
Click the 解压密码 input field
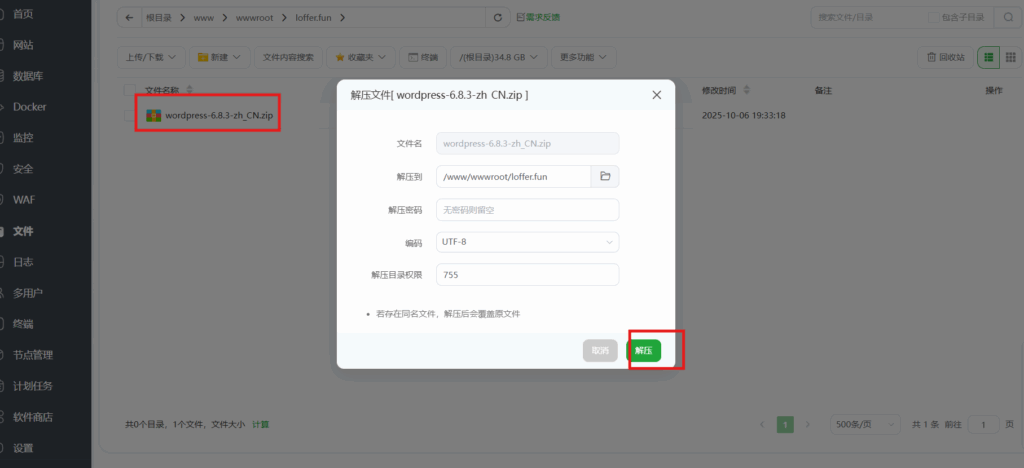[528, 210]
